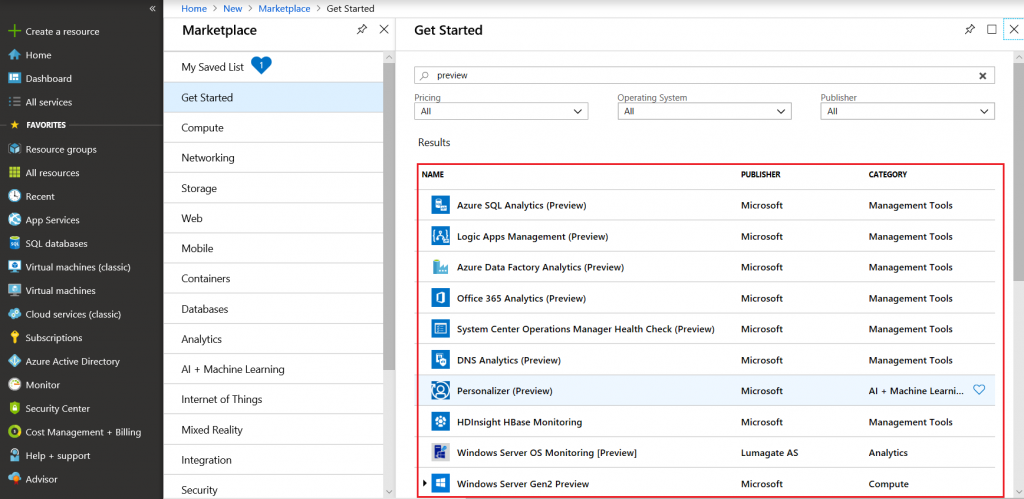Open Security Center from sidebar icon
The image size is (1024, 499).
[x=14, y=408]
